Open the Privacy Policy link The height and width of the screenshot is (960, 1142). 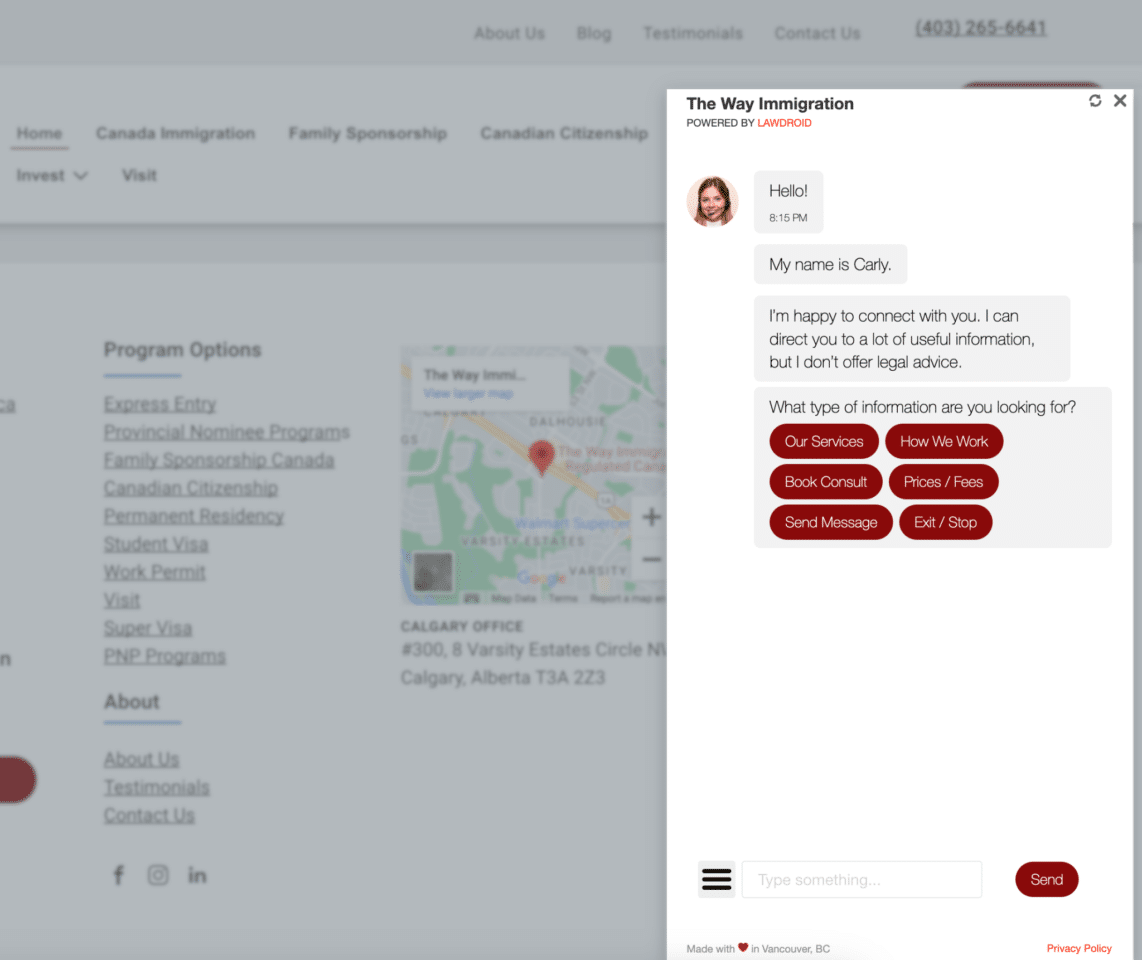pyautogui.click(x=1079, y=948)
